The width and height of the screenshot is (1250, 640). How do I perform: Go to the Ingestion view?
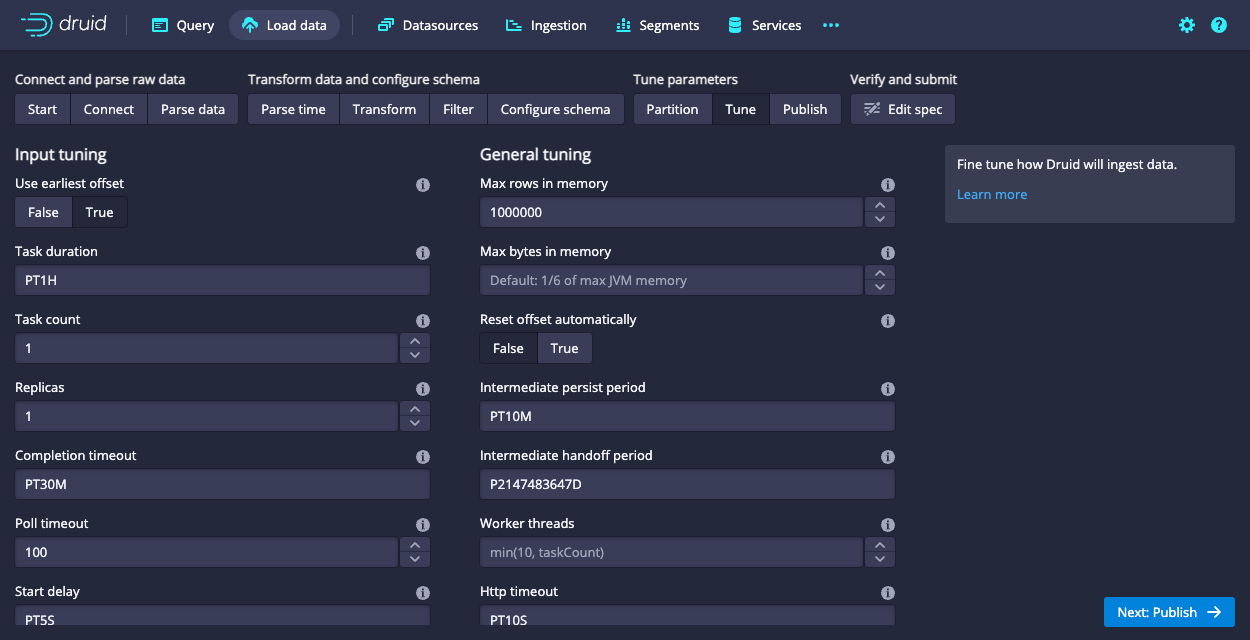(546, 25)
